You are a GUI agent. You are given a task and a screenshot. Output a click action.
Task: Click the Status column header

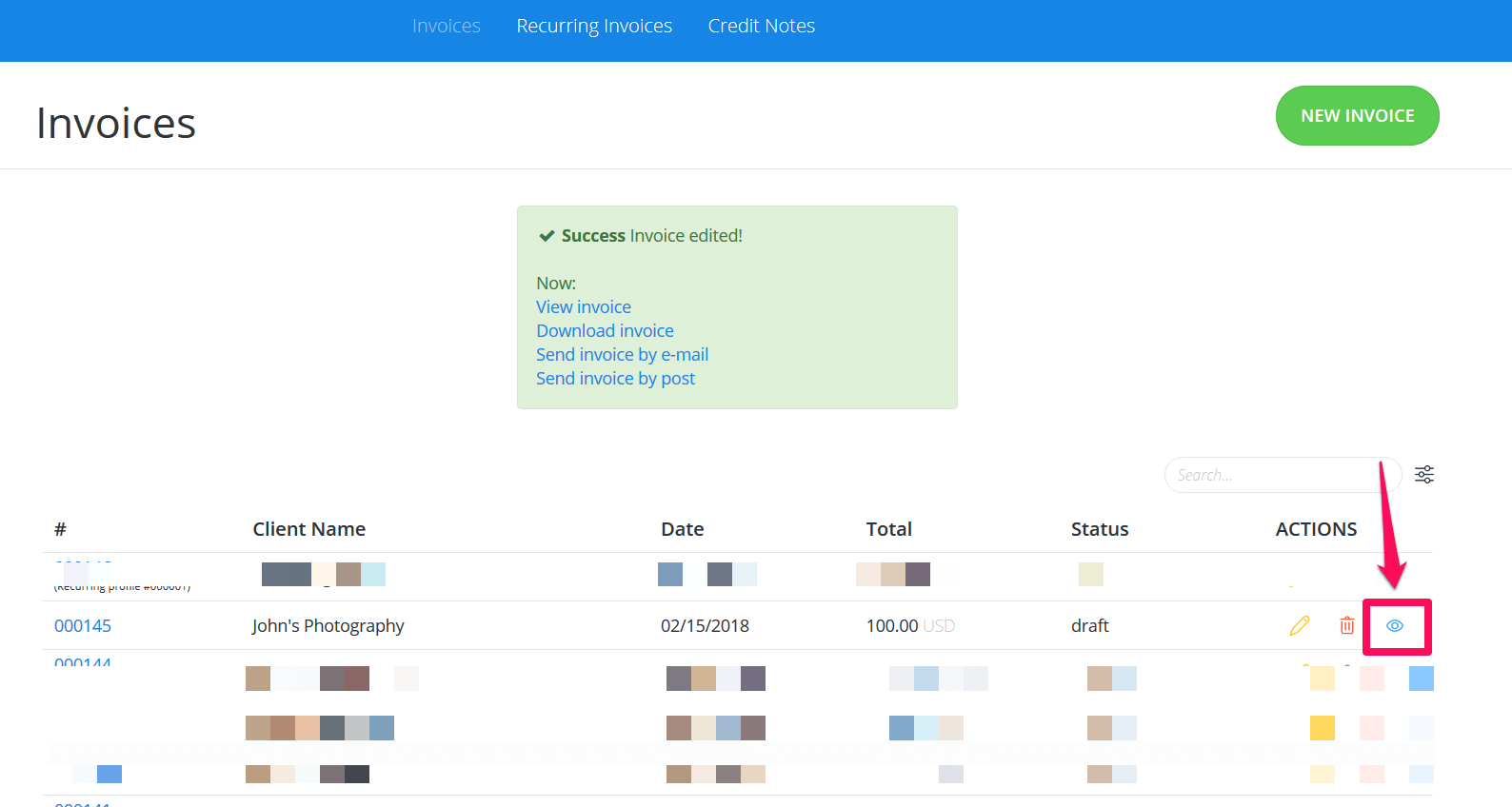(x=1100, y=529)
